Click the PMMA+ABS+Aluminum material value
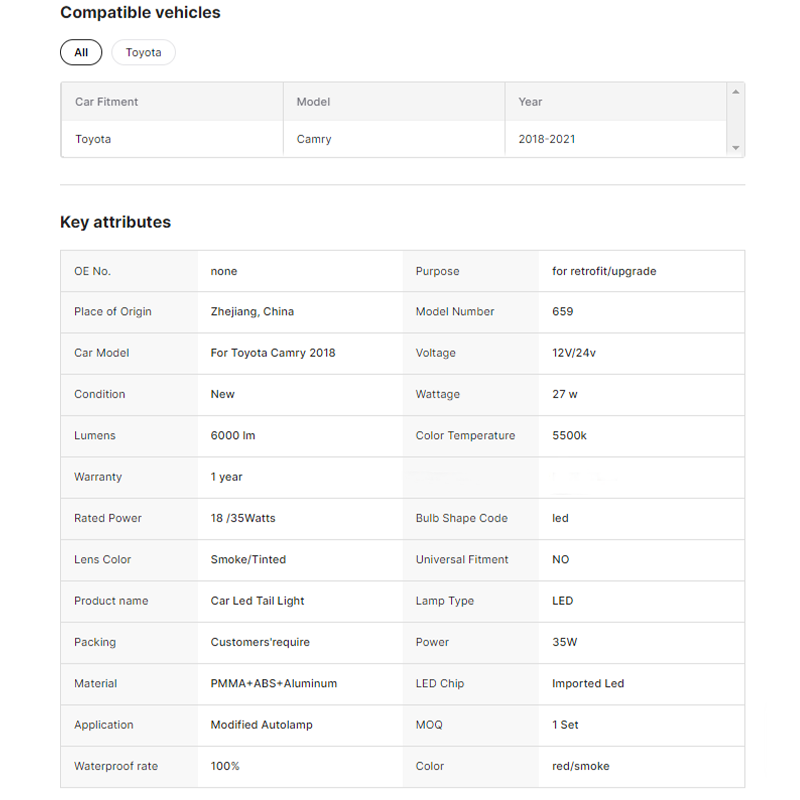Screen dimensions: 800x800 [274, 684]
